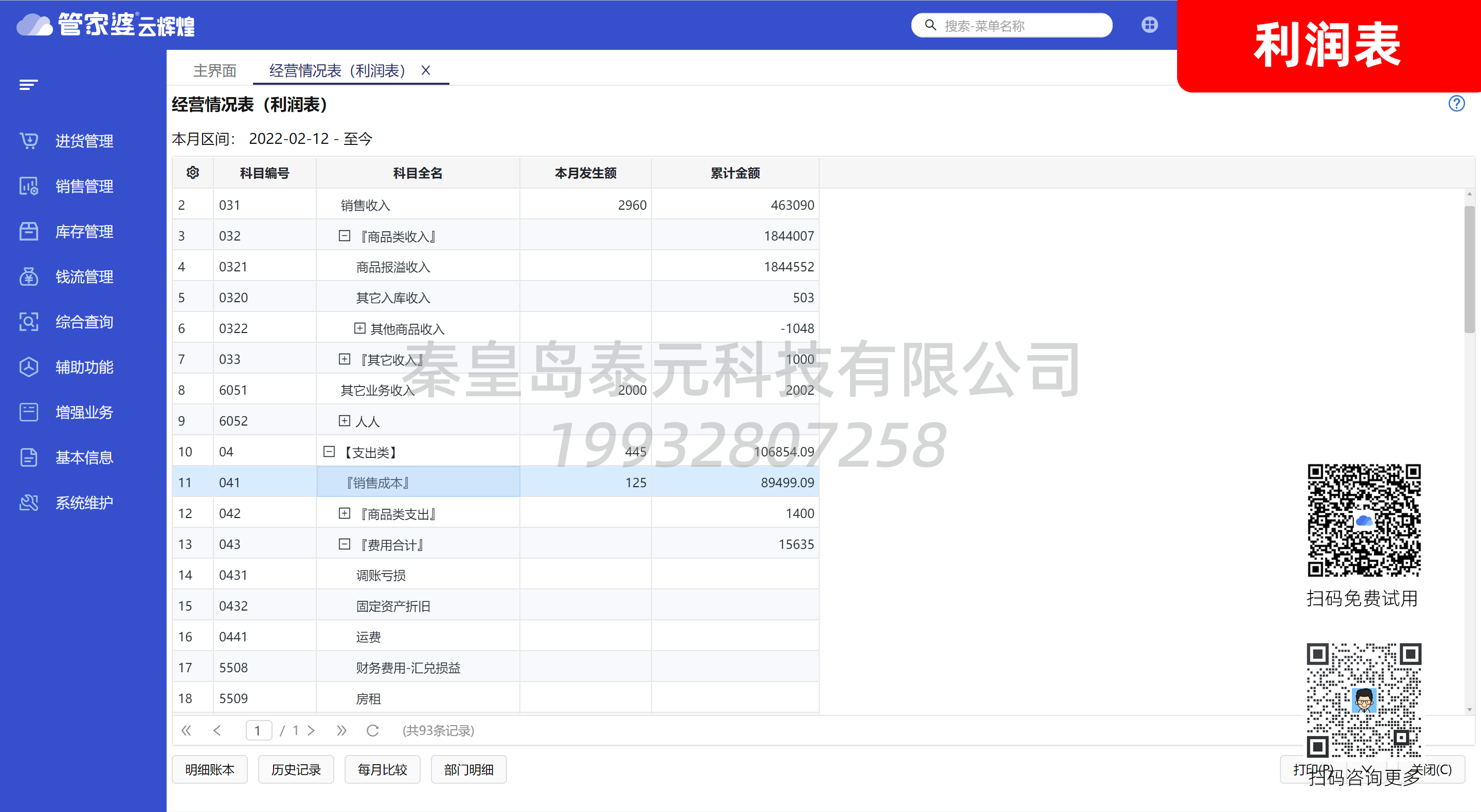Go to last page of records
1481x812 pixels.
tap(341, 730)
